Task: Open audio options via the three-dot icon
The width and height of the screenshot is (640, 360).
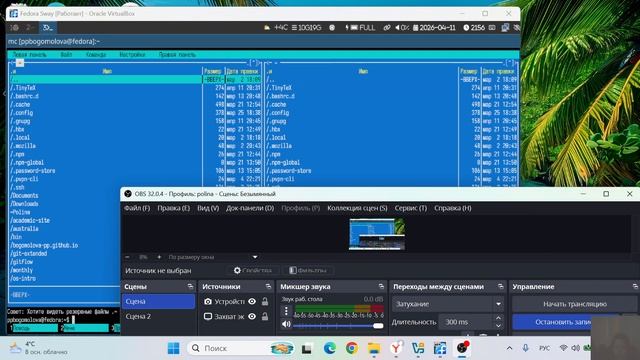Action: point(286,311)
